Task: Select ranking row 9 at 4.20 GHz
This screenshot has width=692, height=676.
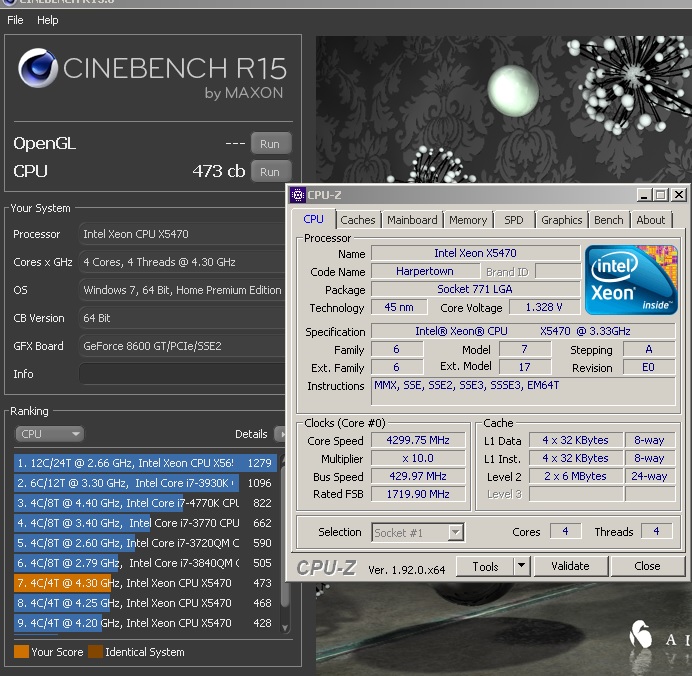Action: [145, 623]
